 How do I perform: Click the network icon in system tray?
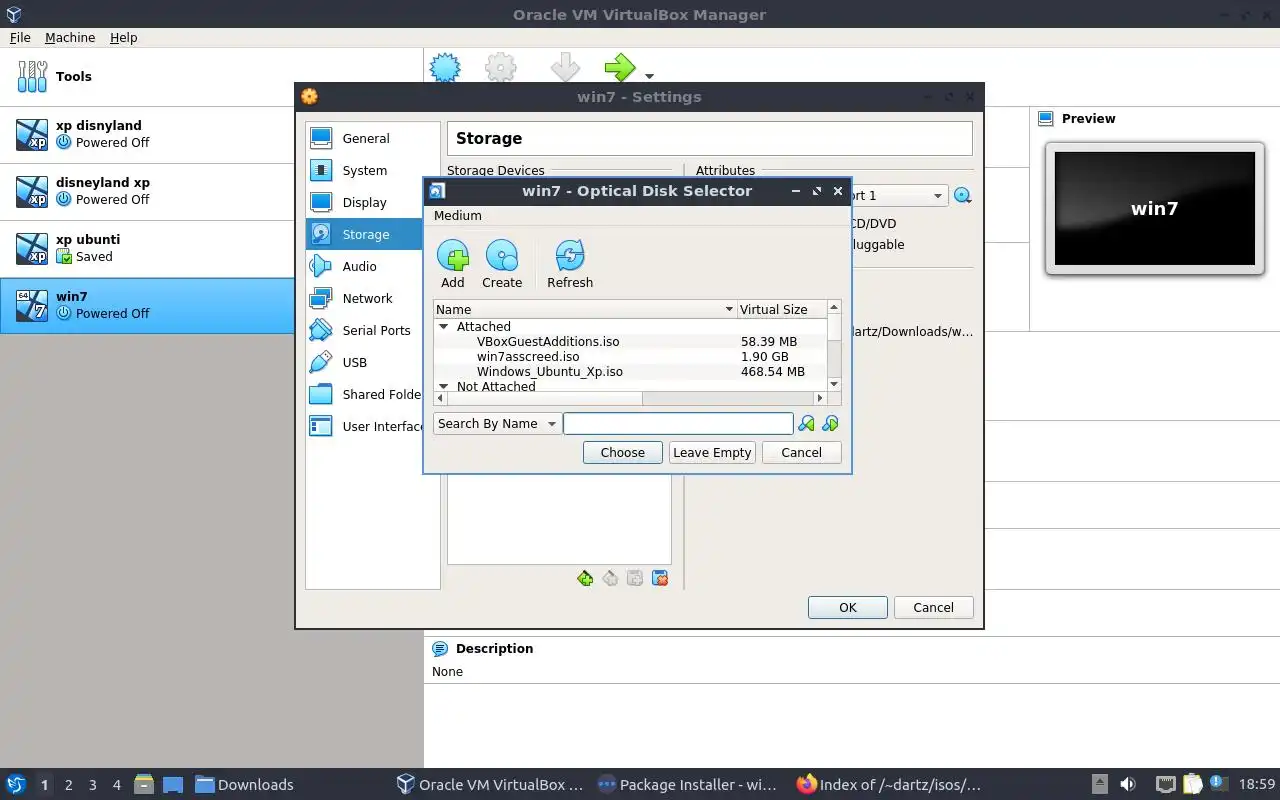pyautogui.click(x=1166, y=784)
